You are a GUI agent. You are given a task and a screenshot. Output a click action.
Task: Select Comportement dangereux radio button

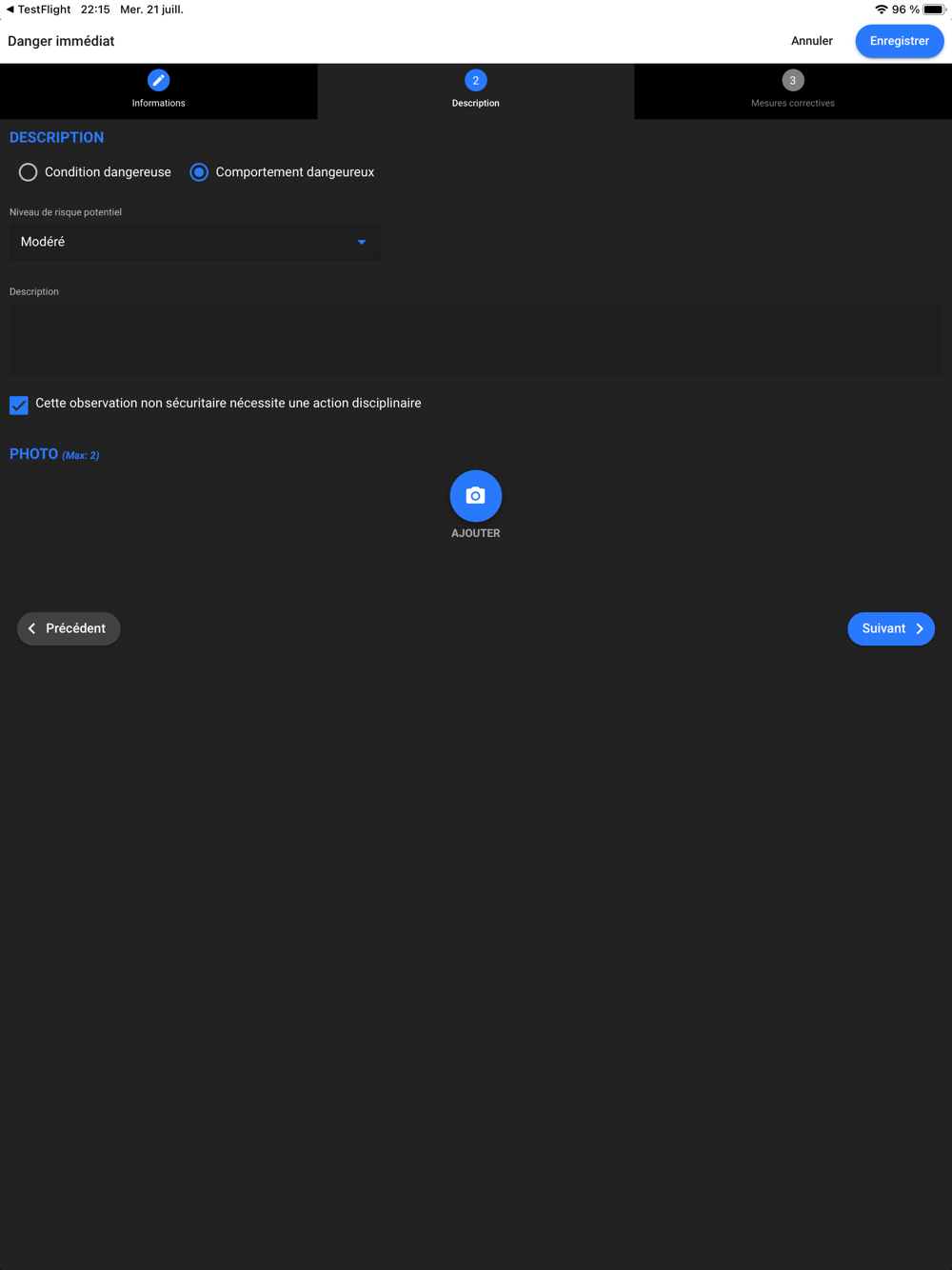199,172
